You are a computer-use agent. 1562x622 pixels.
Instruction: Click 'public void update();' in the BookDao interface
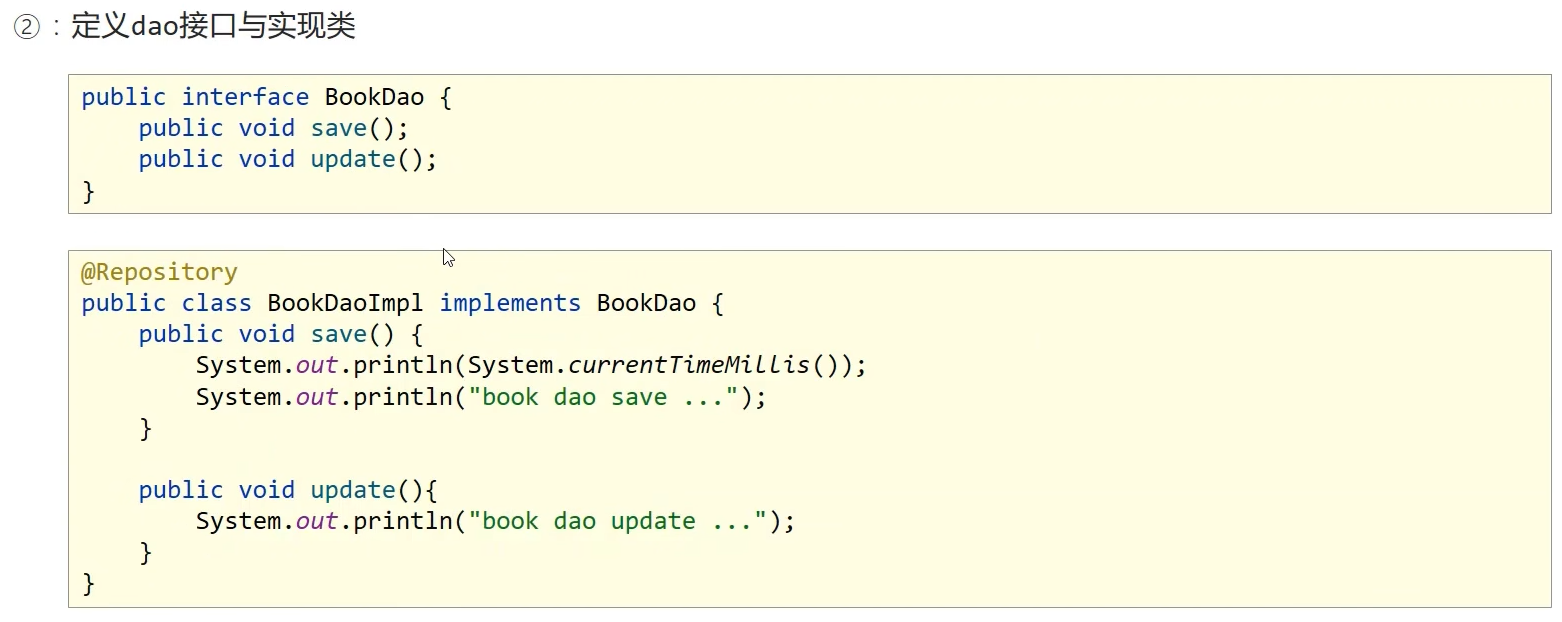(288, 159)
